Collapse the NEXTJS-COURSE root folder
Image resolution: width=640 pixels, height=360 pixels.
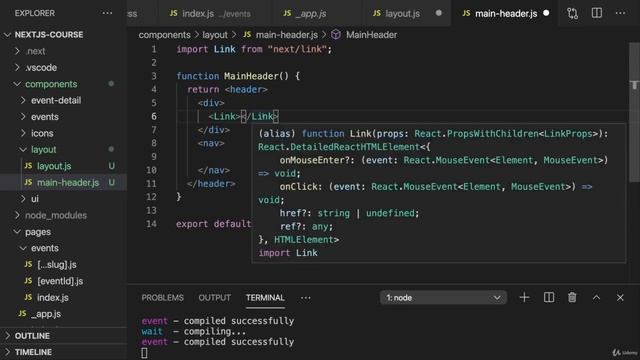[7, 35]
